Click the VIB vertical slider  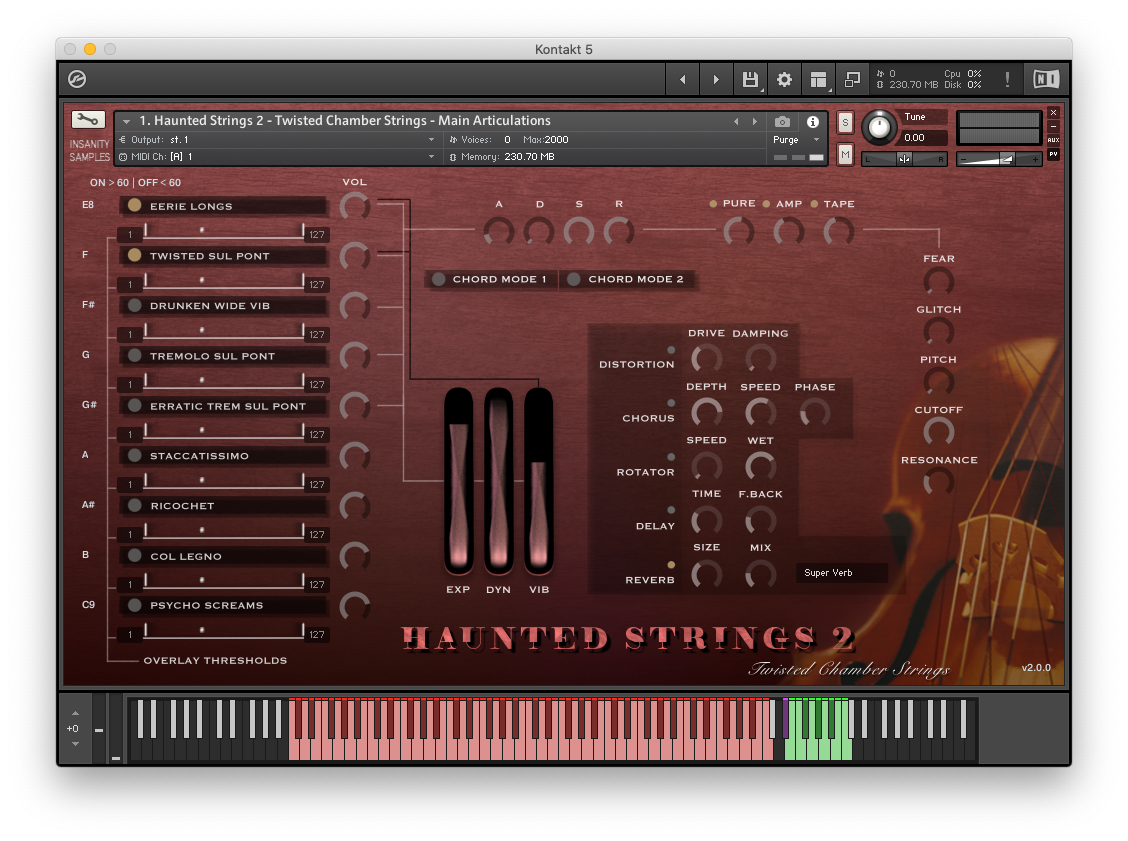click(x=539, y=482)
